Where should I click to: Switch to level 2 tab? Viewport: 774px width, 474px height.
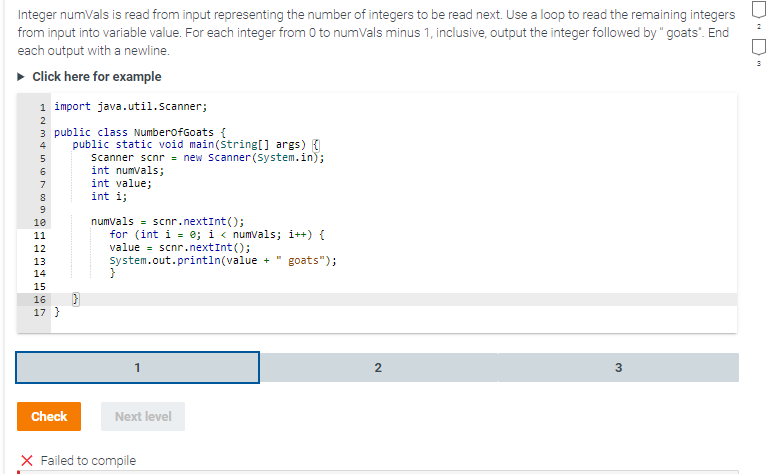pos(378,367)
